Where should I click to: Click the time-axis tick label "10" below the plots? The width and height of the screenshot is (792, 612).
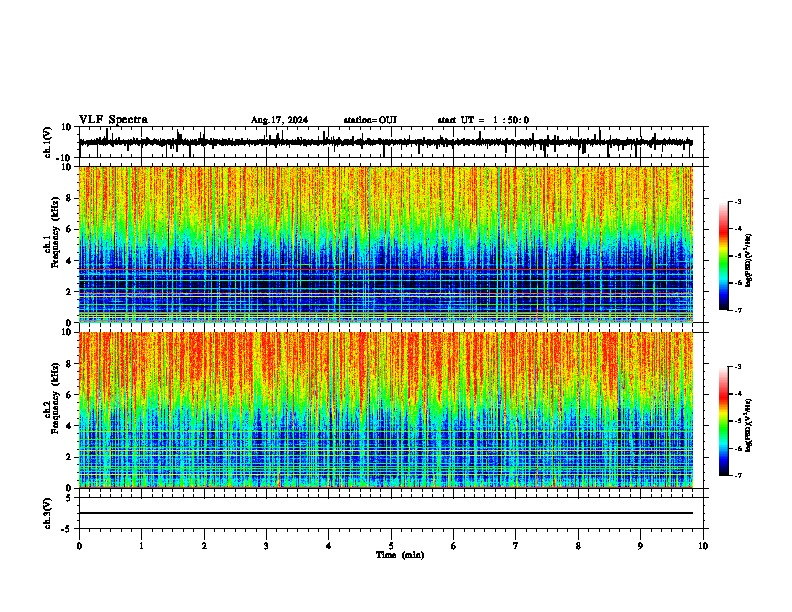[703, 546]
